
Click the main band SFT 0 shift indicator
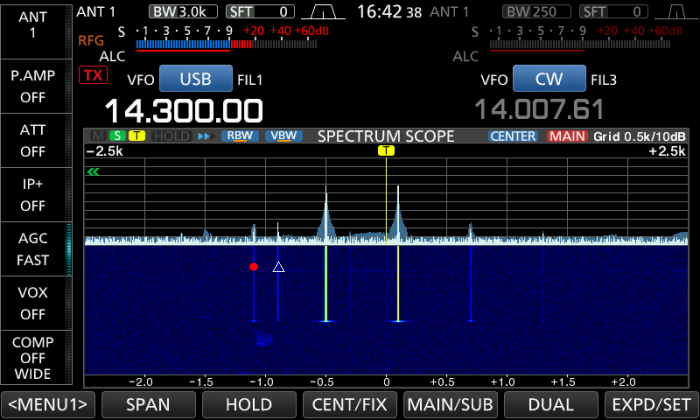pyautogui.click(x=260, y=12)
